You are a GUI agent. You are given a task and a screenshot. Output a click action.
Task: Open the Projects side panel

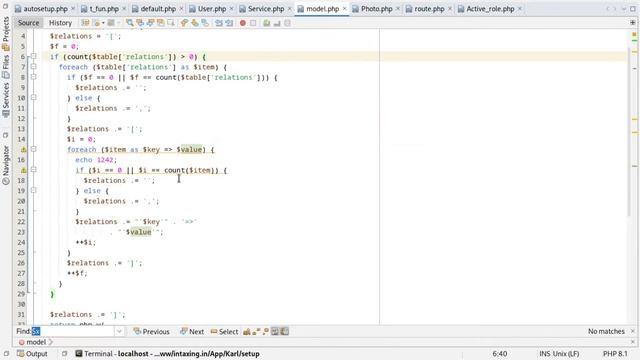pyautogui.click(x=6, y=33)
